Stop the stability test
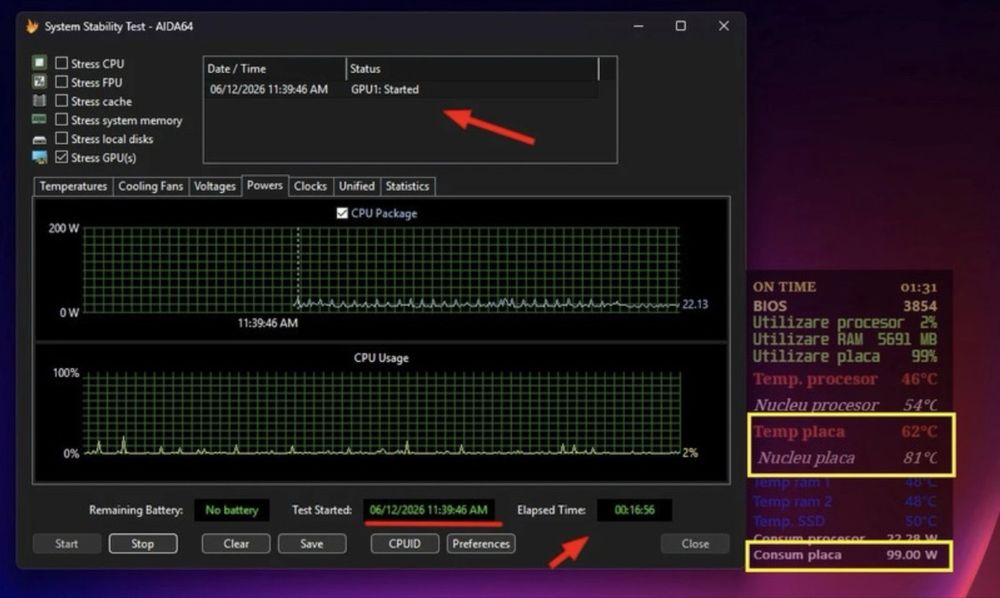Image resolution: width=1000 pixels, height=598 pixels. click(x=143, y=544)
